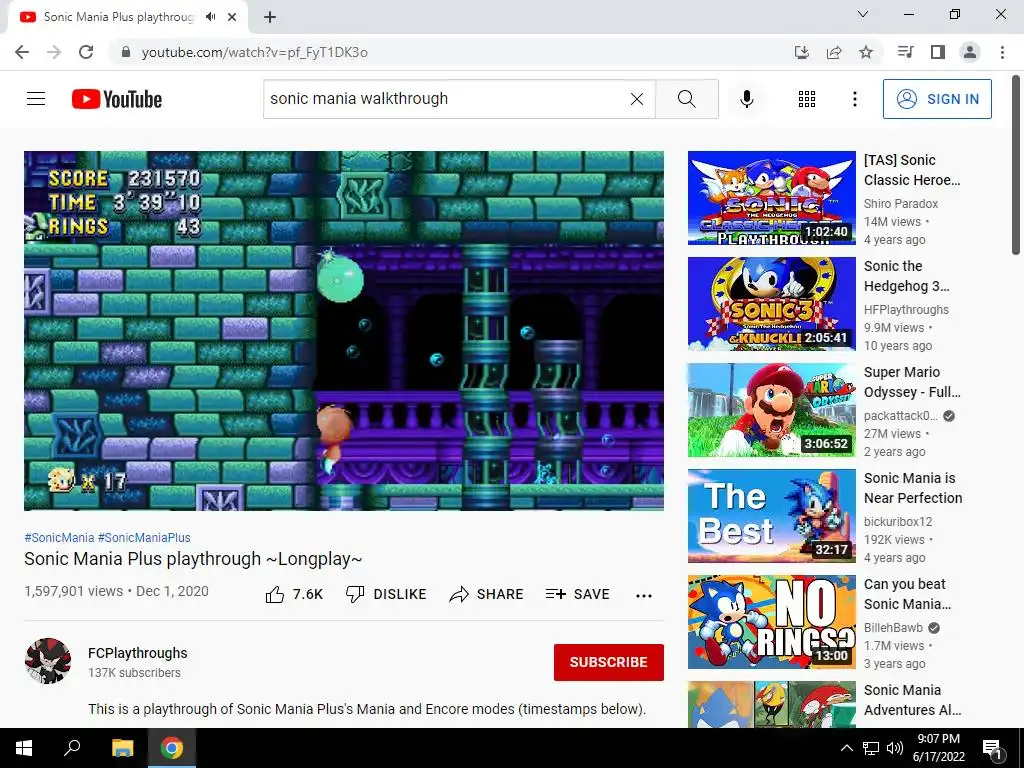Save the video to a playlist

tap(577, 594)
